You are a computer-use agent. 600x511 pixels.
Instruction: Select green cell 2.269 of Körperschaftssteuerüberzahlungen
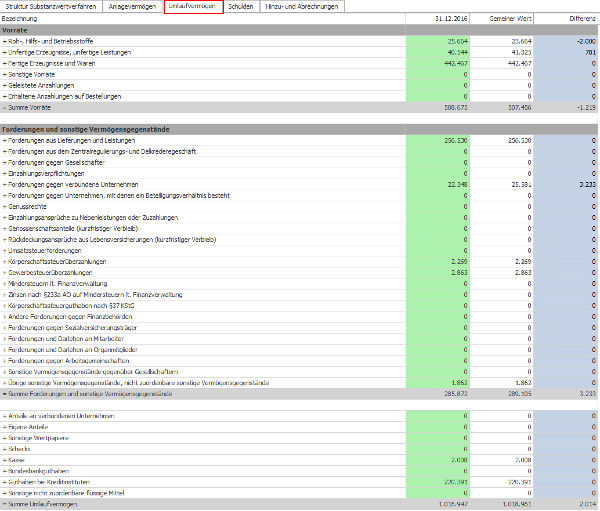pos(438,262)
